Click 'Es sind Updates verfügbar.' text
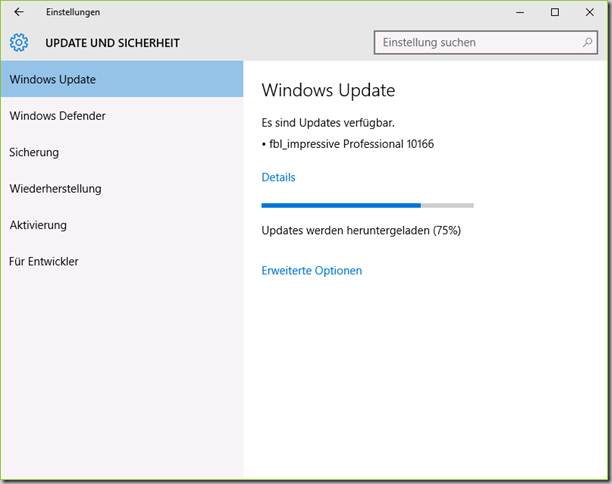 [x=328, y=123]
